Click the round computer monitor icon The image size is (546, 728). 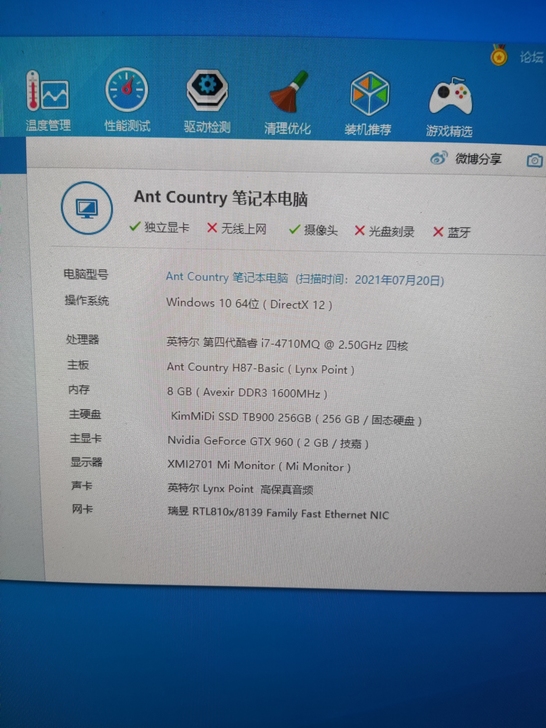[x=87, y=208]
